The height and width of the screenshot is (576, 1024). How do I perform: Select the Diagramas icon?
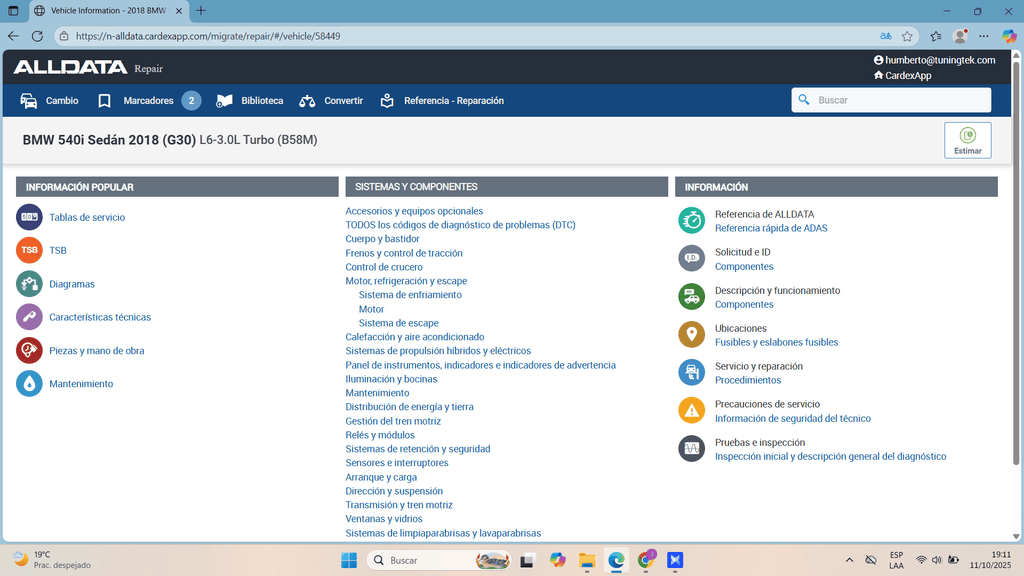pos(29,284)
